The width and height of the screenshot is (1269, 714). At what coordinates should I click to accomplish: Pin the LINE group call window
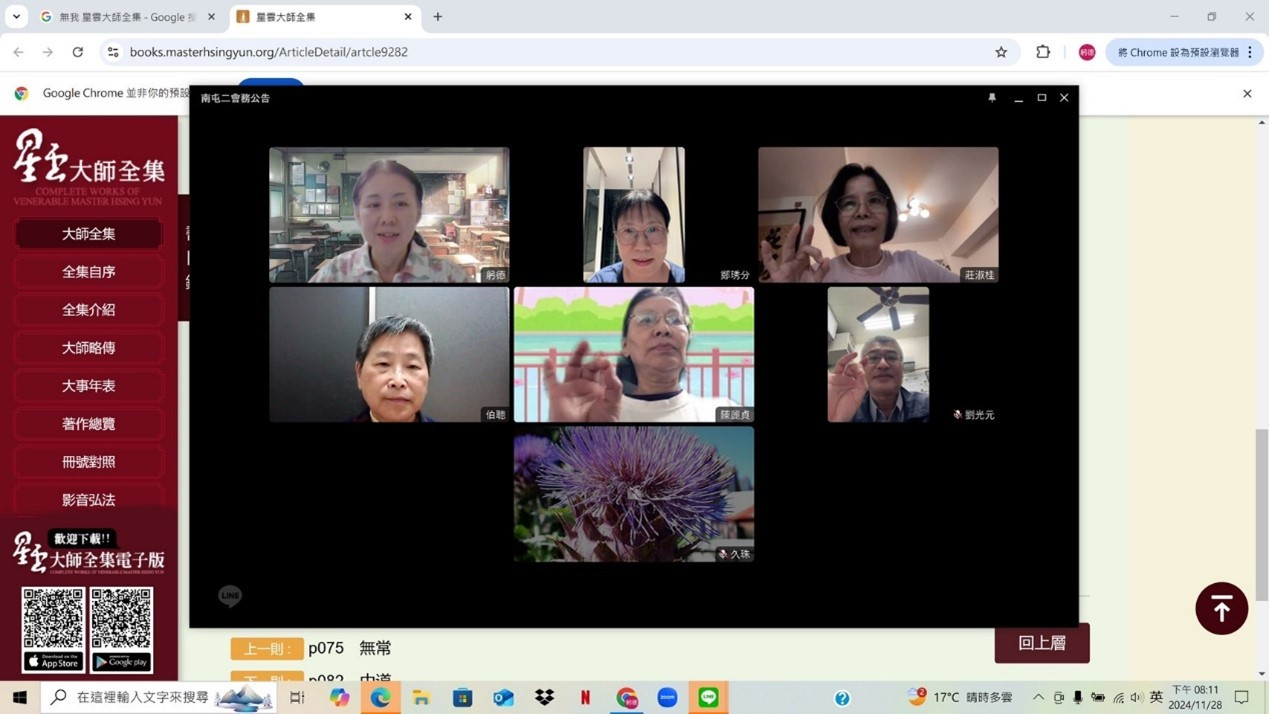[x=992, y=98]
